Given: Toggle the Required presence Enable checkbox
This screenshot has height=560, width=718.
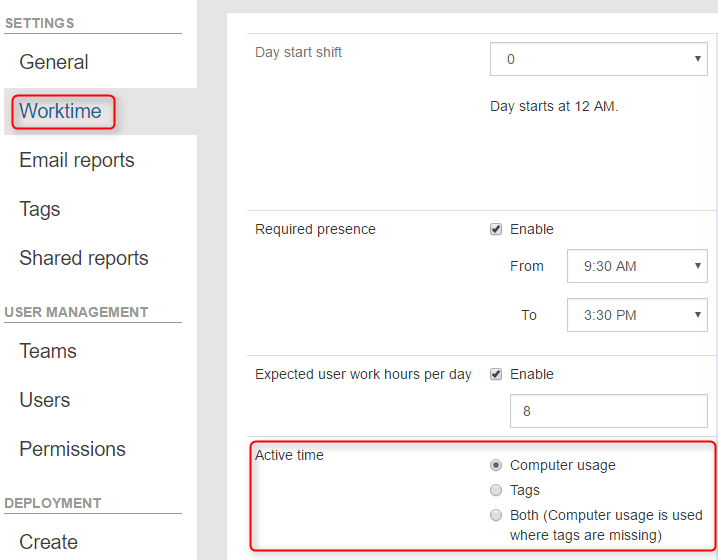Looking at the screenshot, I should (496, 229).
